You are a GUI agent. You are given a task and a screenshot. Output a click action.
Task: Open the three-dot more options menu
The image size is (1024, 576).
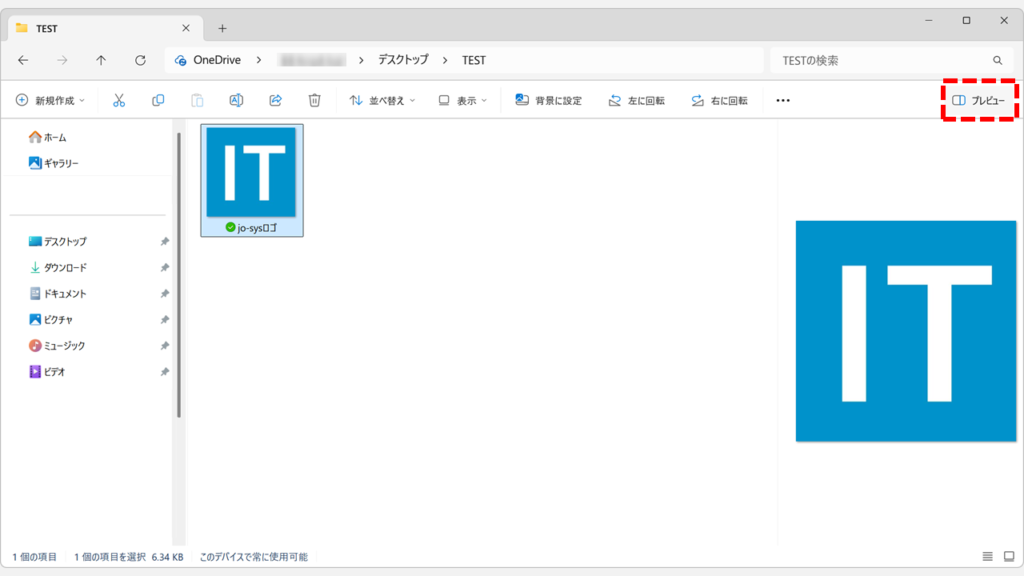(x=783, y=100)
